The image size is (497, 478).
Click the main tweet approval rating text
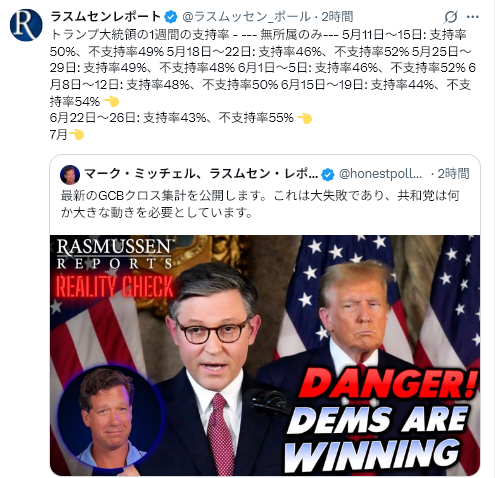(263, 84)
